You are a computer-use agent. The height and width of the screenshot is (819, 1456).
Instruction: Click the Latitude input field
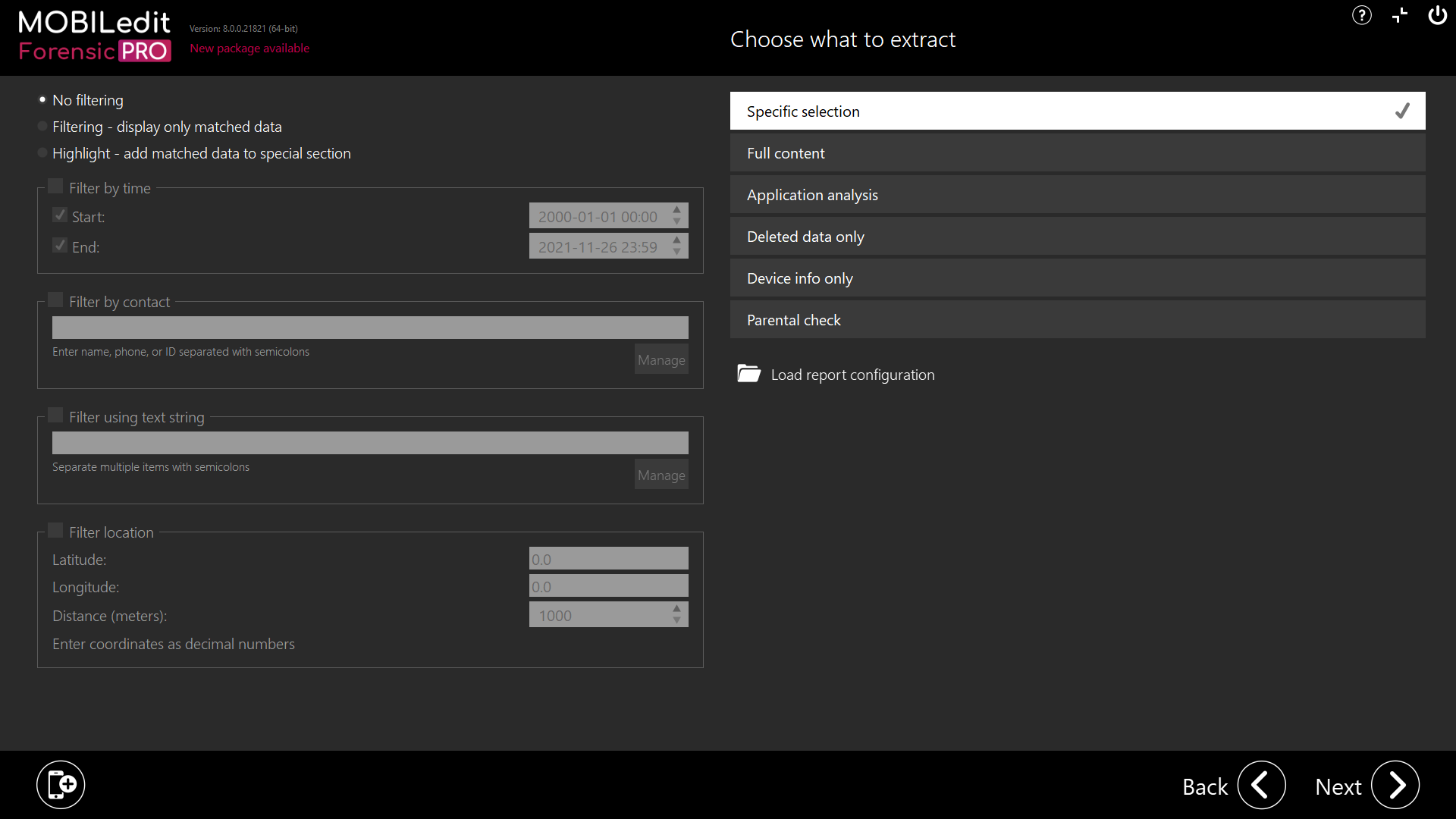pyautogui.click(x=608, y=559)
